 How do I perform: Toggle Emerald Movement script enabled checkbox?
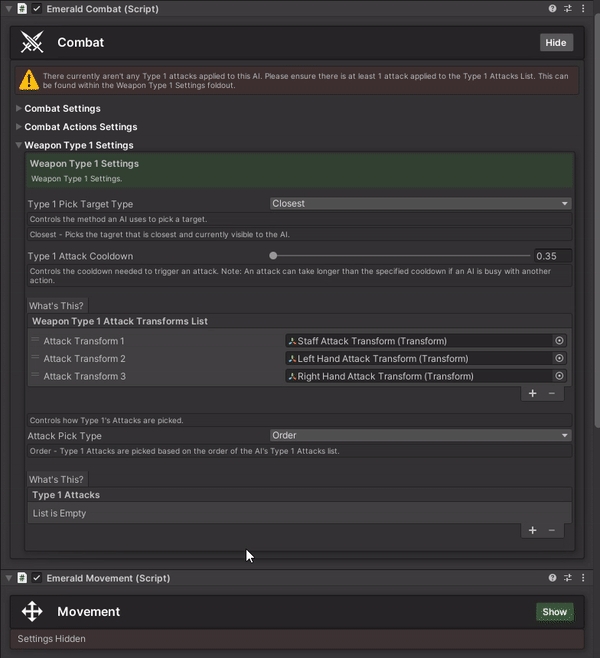tap(37, 578)
